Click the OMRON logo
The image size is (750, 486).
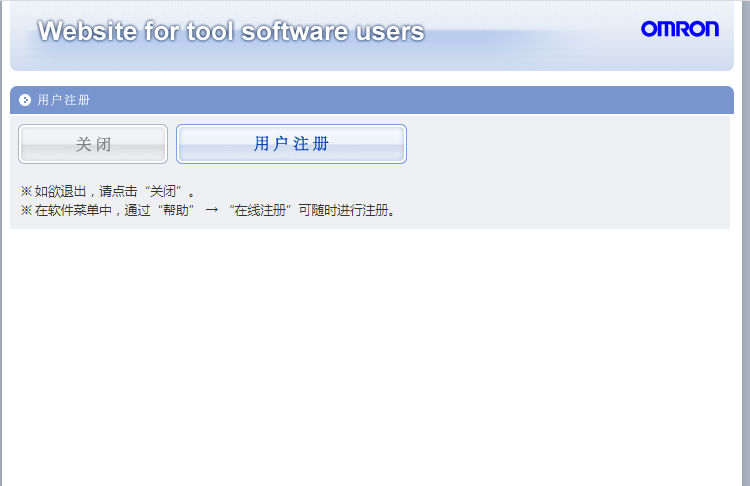coord(679,29)
